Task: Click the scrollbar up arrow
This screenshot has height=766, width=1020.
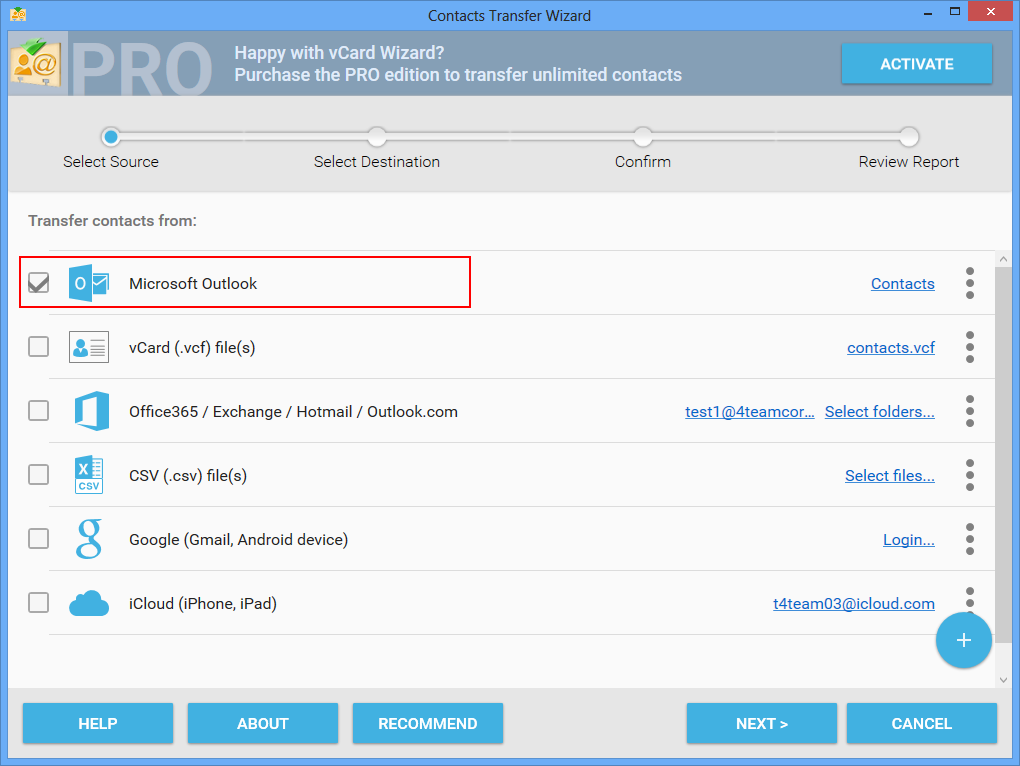Action: coord(1003,259)
